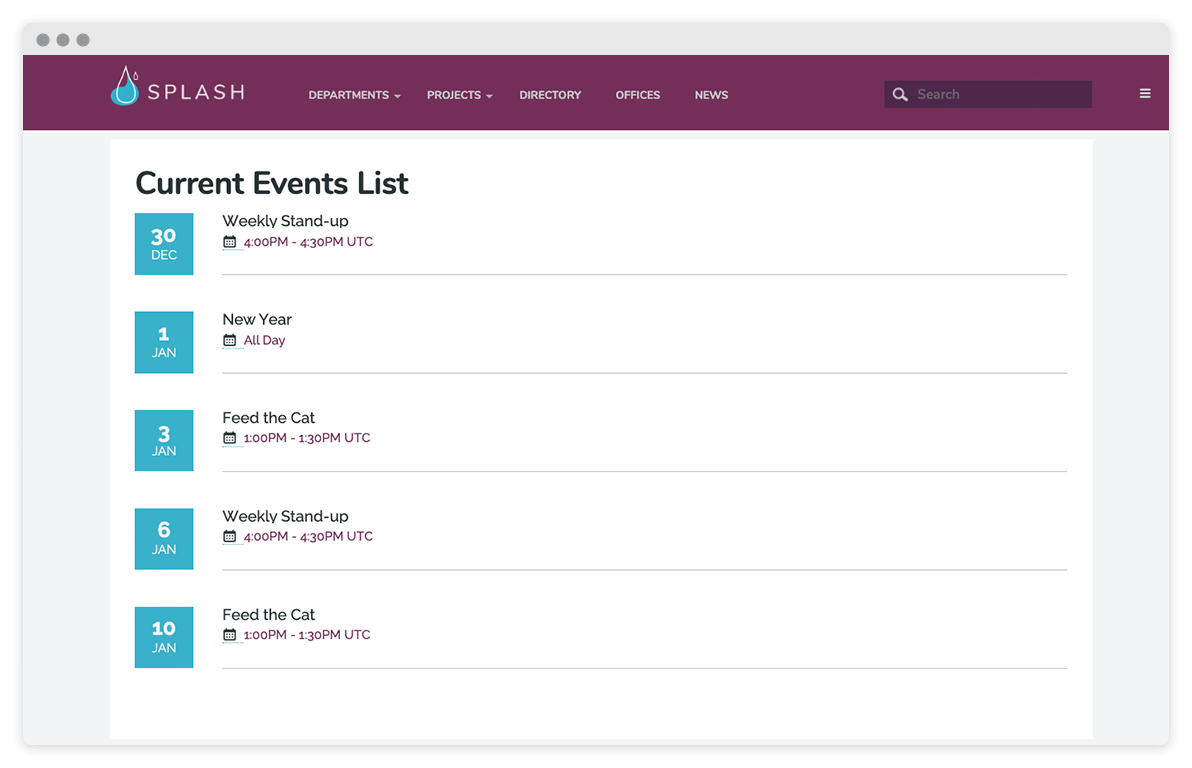Image resolution: width=1192 pixels, height=768 pixels.
Task: Click calendar icon for Jan 10 event
Action: (x=230, y=636)
